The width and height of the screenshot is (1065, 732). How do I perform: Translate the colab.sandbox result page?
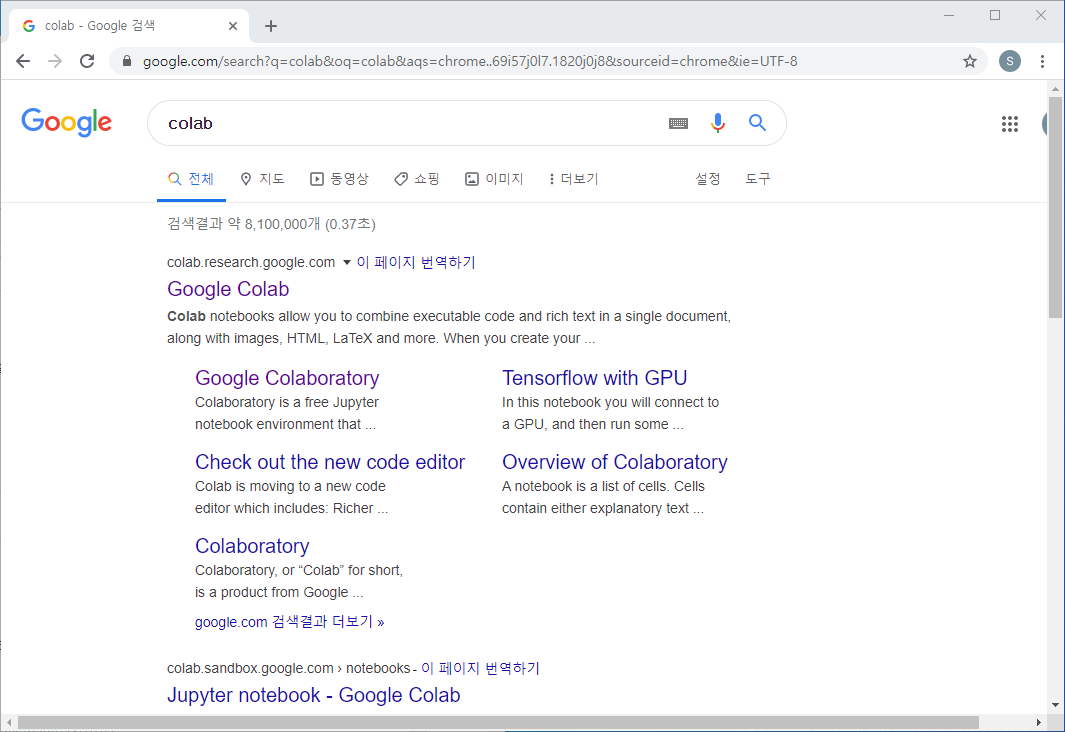[480, 668]
